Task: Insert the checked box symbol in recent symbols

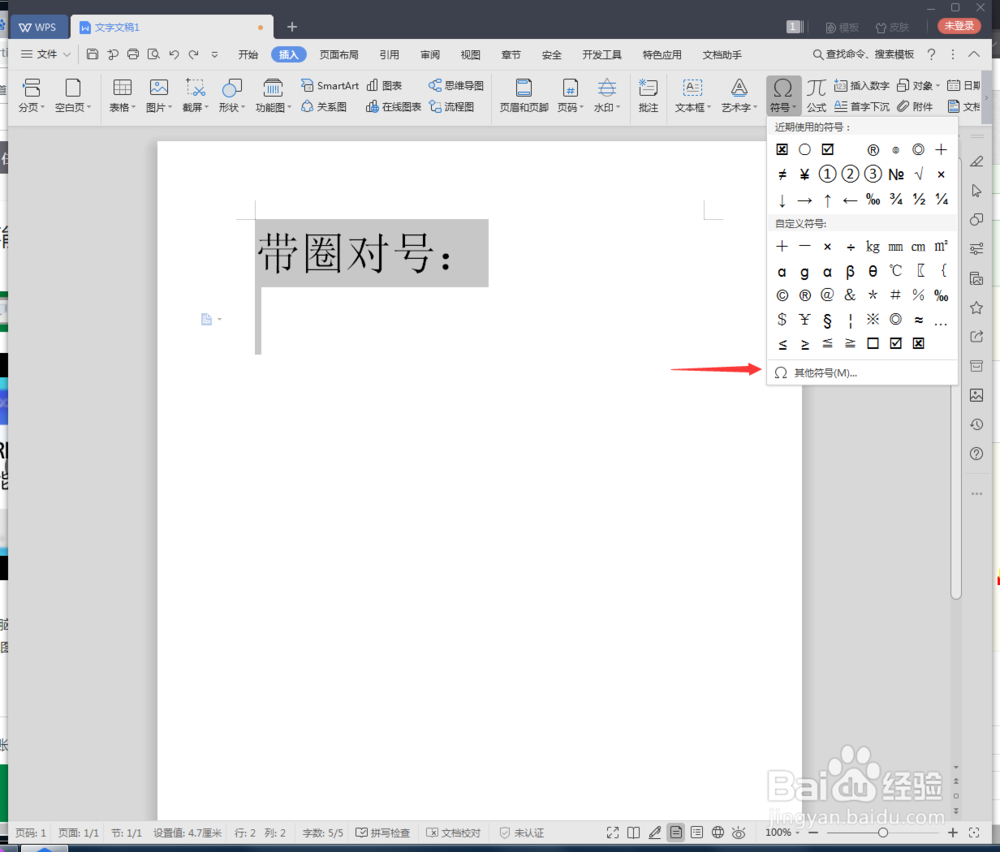Action: (828, 149)
